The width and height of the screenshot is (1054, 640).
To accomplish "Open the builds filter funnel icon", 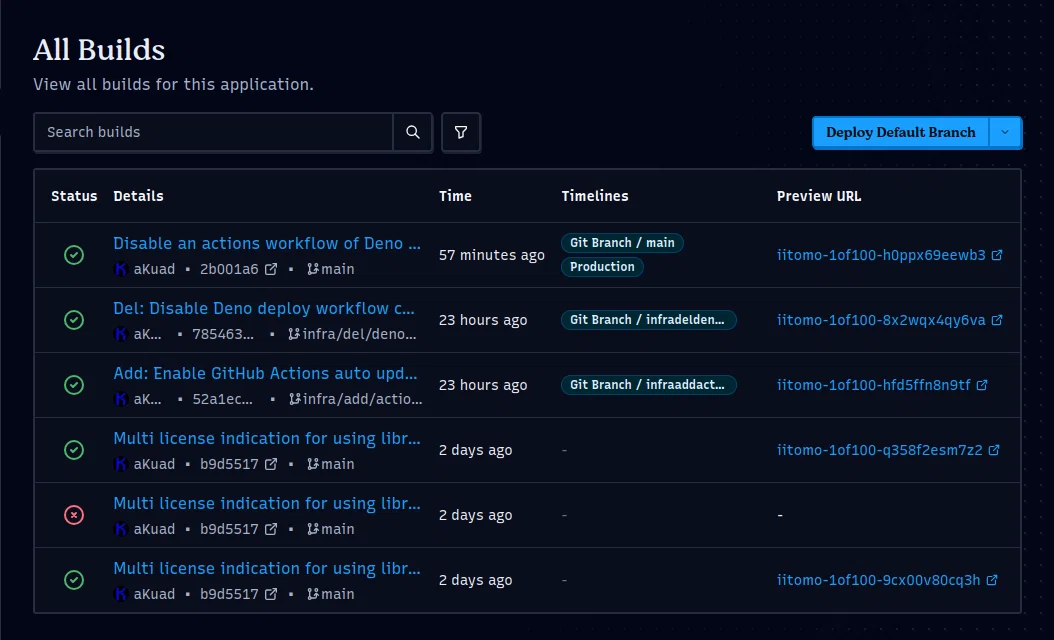I will point(460,132).
